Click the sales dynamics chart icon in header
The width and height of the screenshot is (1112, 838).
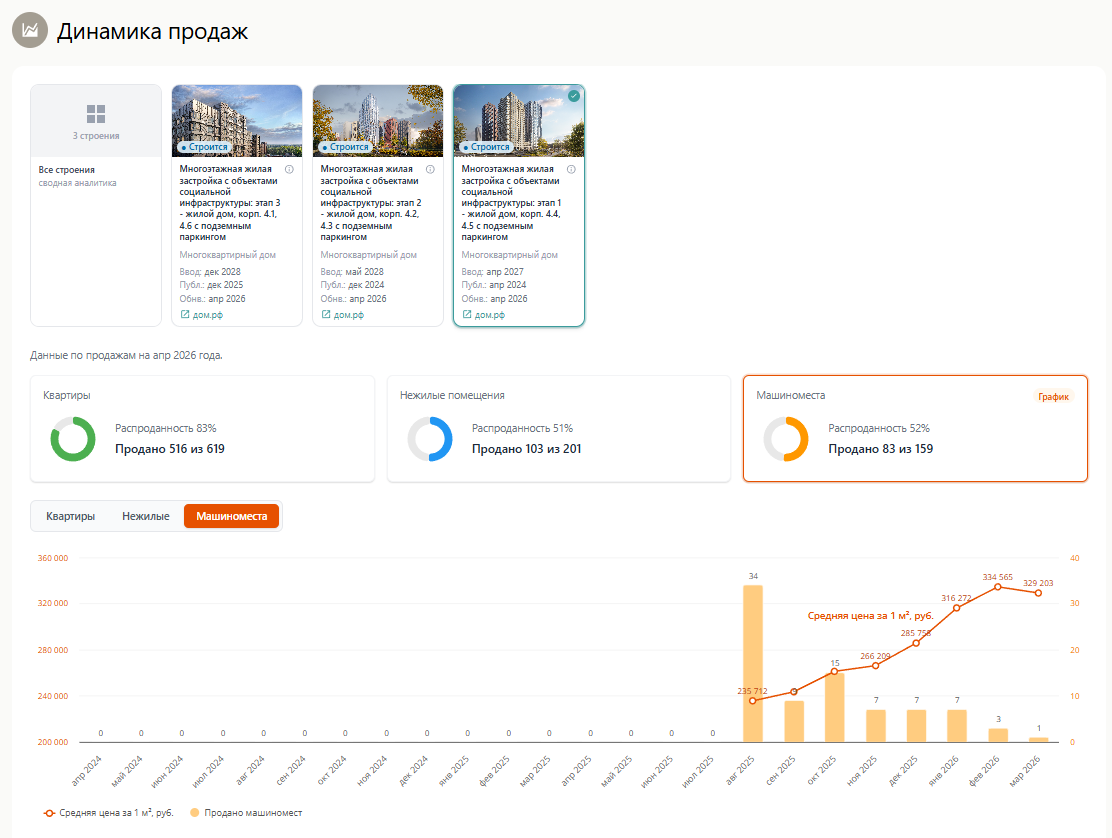[30, 31]
